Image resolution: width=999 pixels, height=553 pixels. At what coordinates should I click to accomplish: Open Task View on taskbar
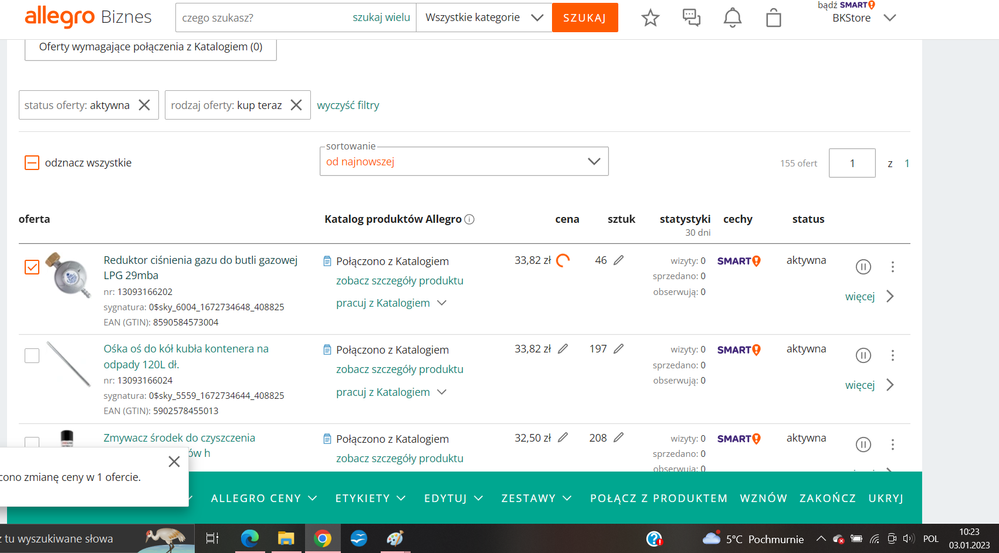[x=212, y=538]
